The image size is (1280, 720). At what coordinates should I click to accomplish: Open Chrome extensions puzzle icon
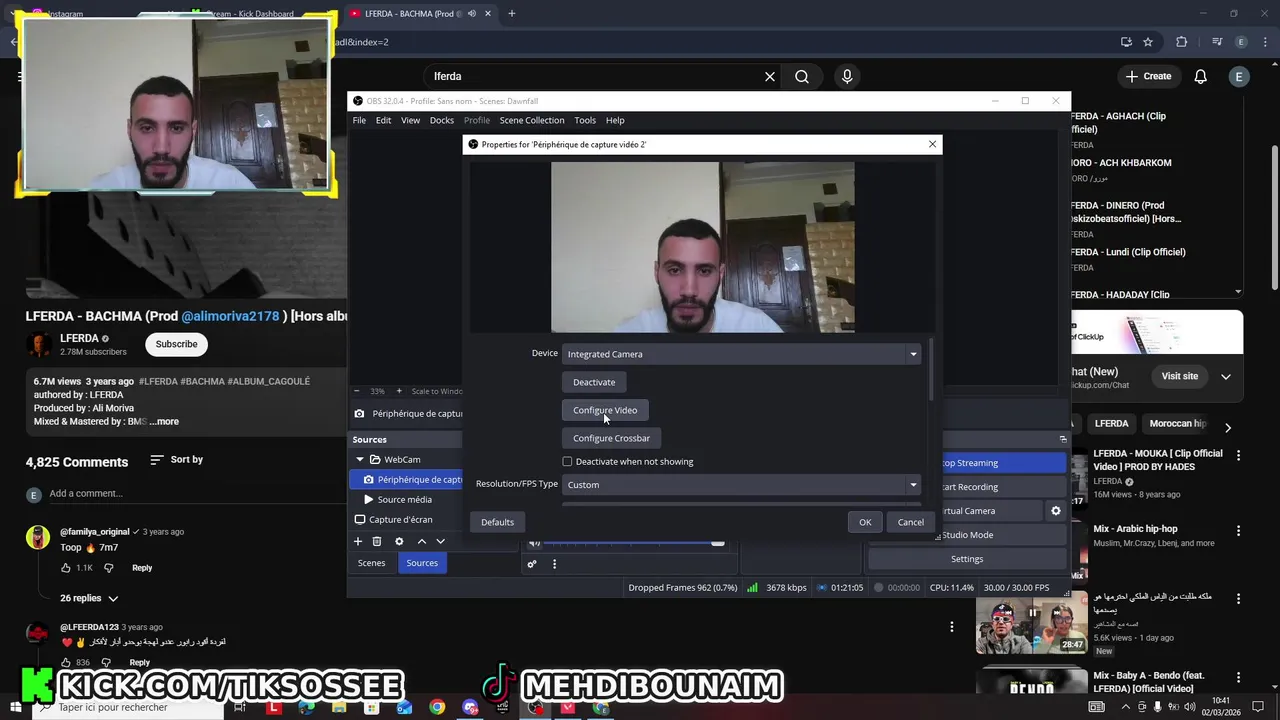click(1181, 42)
